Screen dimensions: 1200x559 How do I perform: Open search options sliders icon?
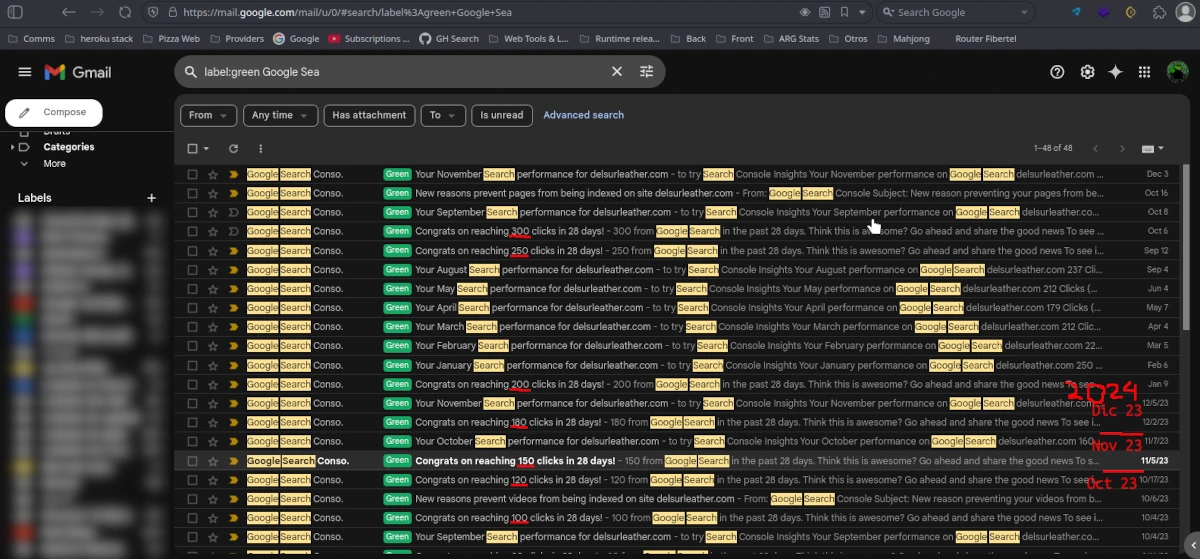tap(647, 72)
